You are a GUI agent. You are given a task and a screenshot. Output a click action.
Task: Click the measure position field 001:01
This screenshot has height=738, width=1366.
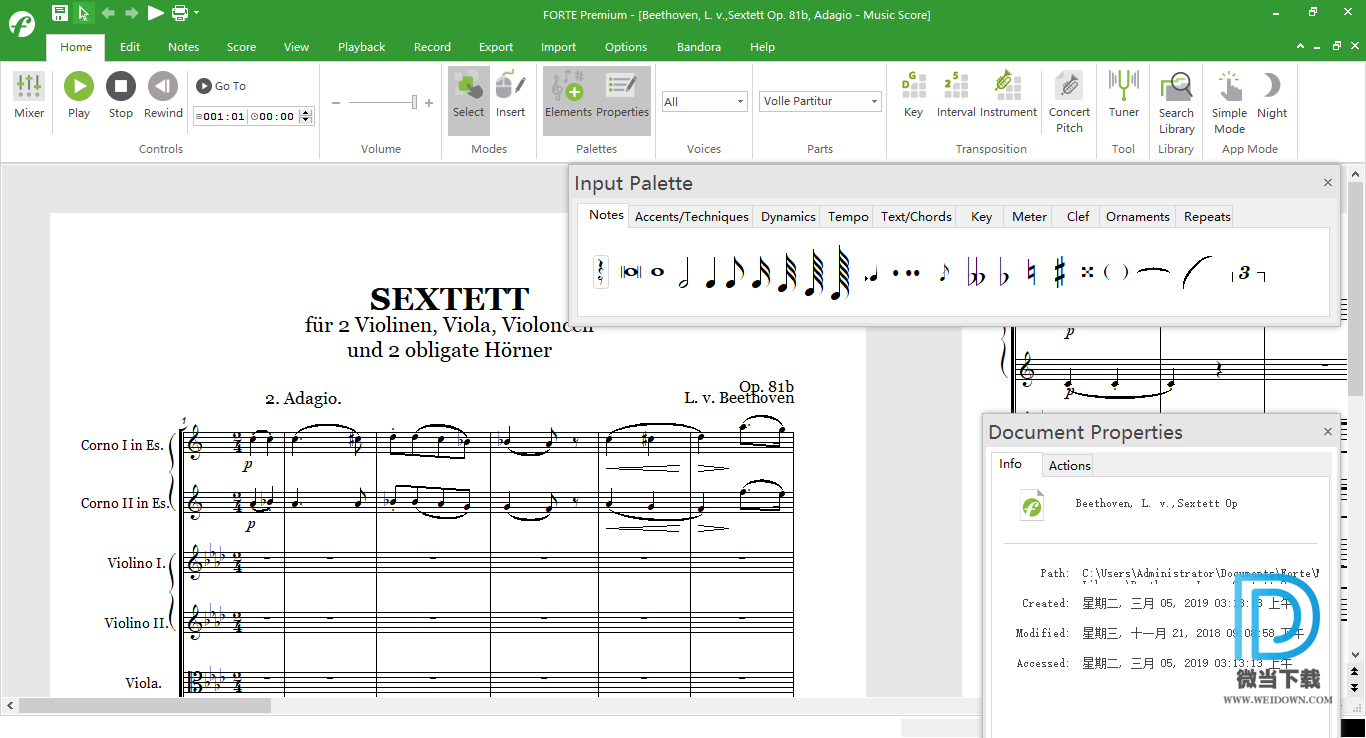pyautogui.click(x=221, y=116)
